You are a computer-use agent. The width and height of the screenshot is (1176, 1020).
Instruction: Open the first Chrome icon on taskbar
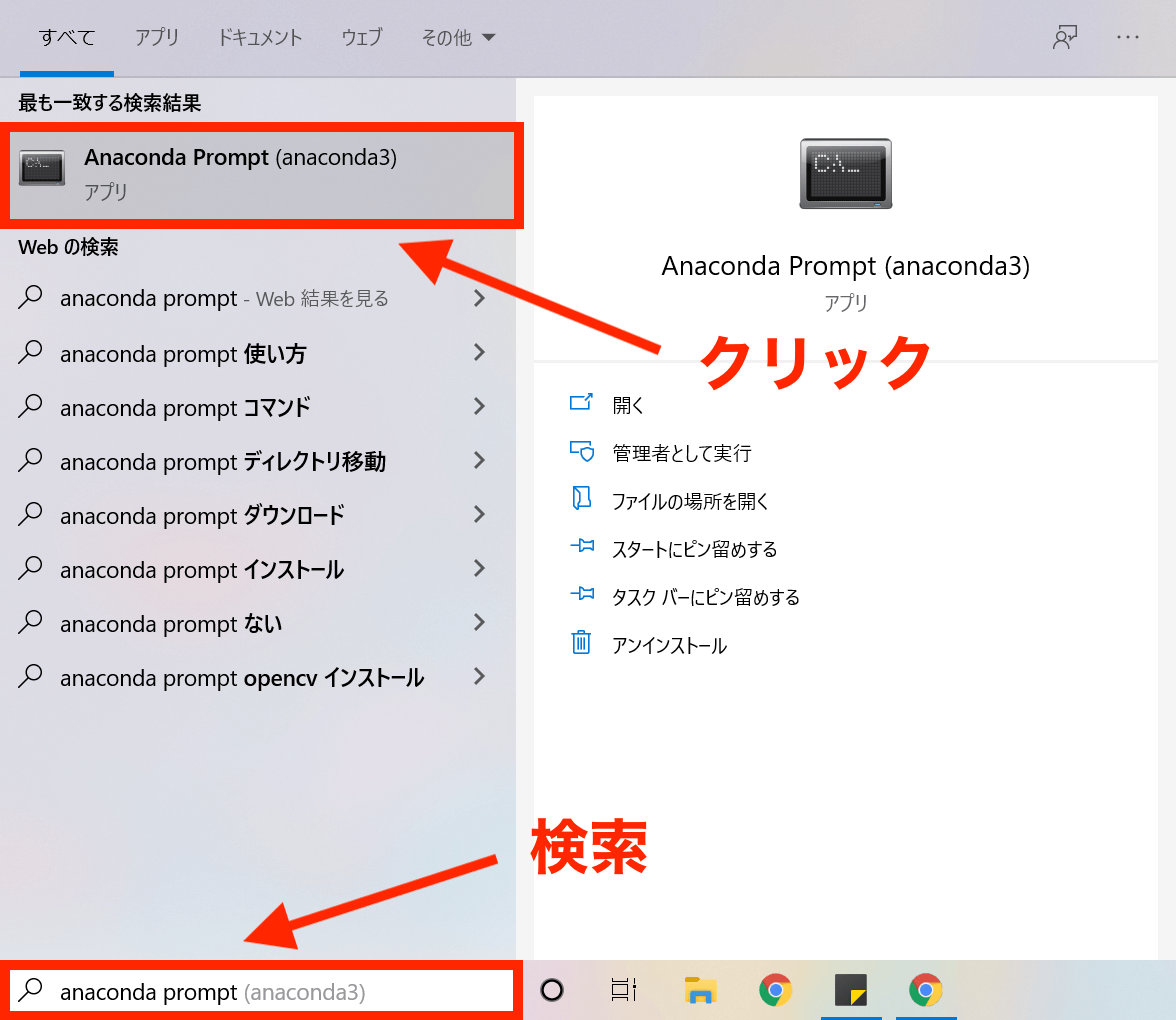tap(775, 990)
